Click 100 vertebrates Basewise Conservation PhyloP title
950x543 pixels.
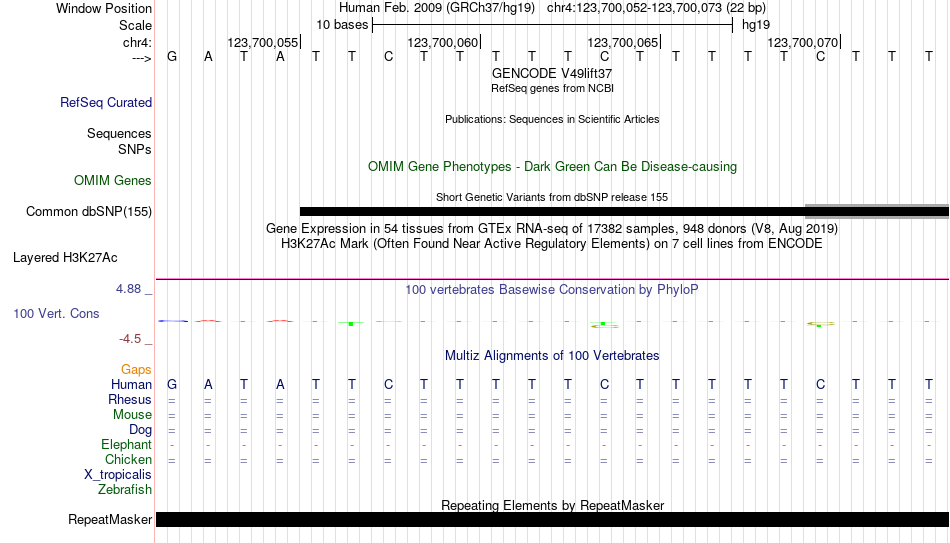tap(552, 290)
